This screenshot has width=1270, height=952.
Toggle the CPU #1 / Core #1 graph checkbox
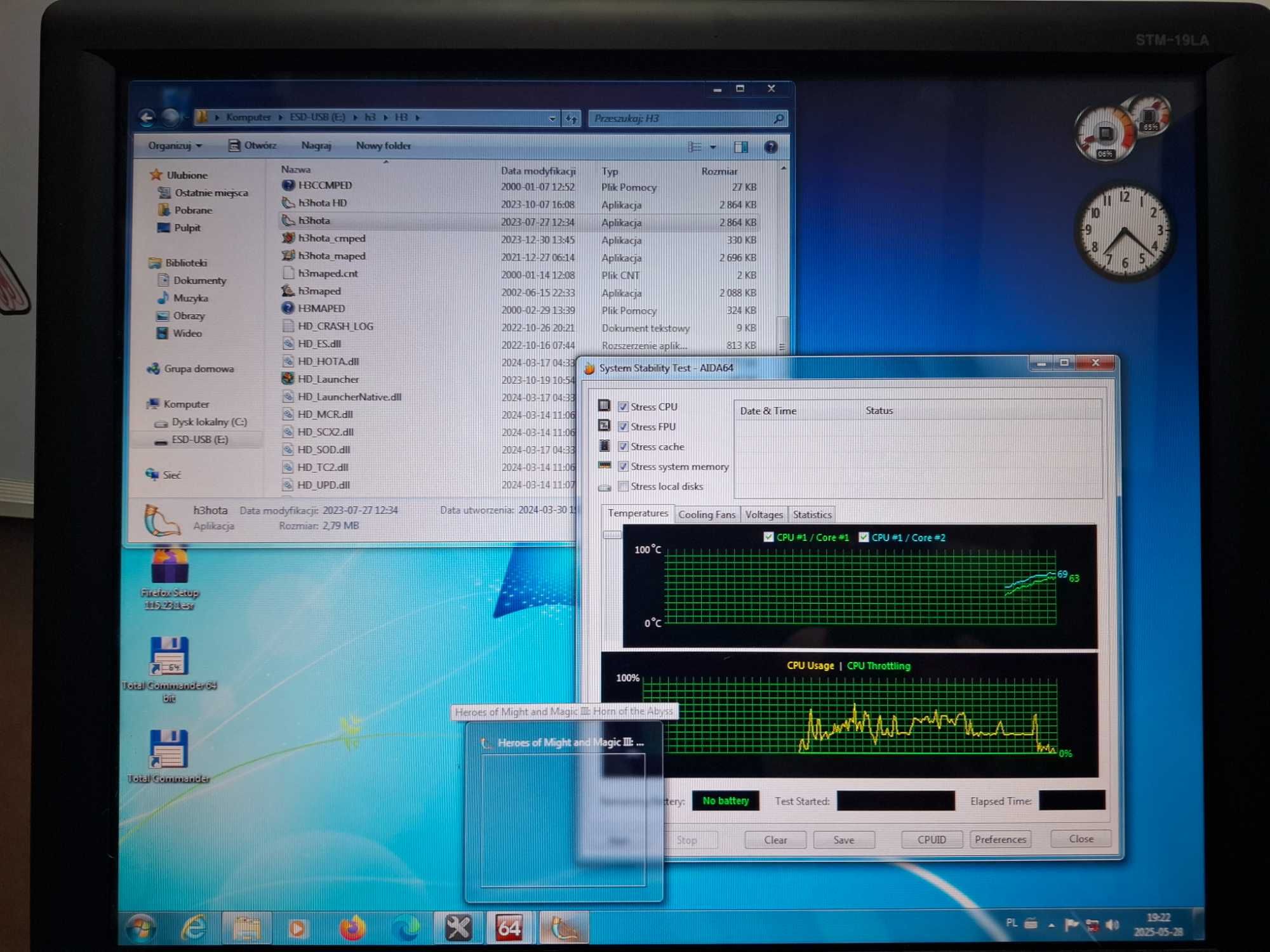pyautogui.click(x=768, y=537)
